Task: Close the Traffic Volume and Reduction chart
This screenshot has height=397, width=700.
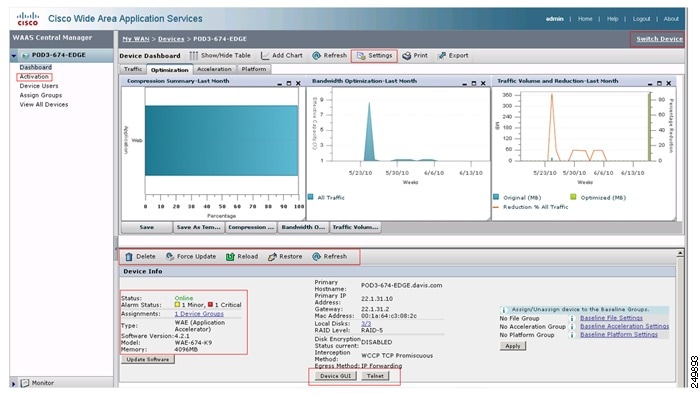Action: pos(669,84)
